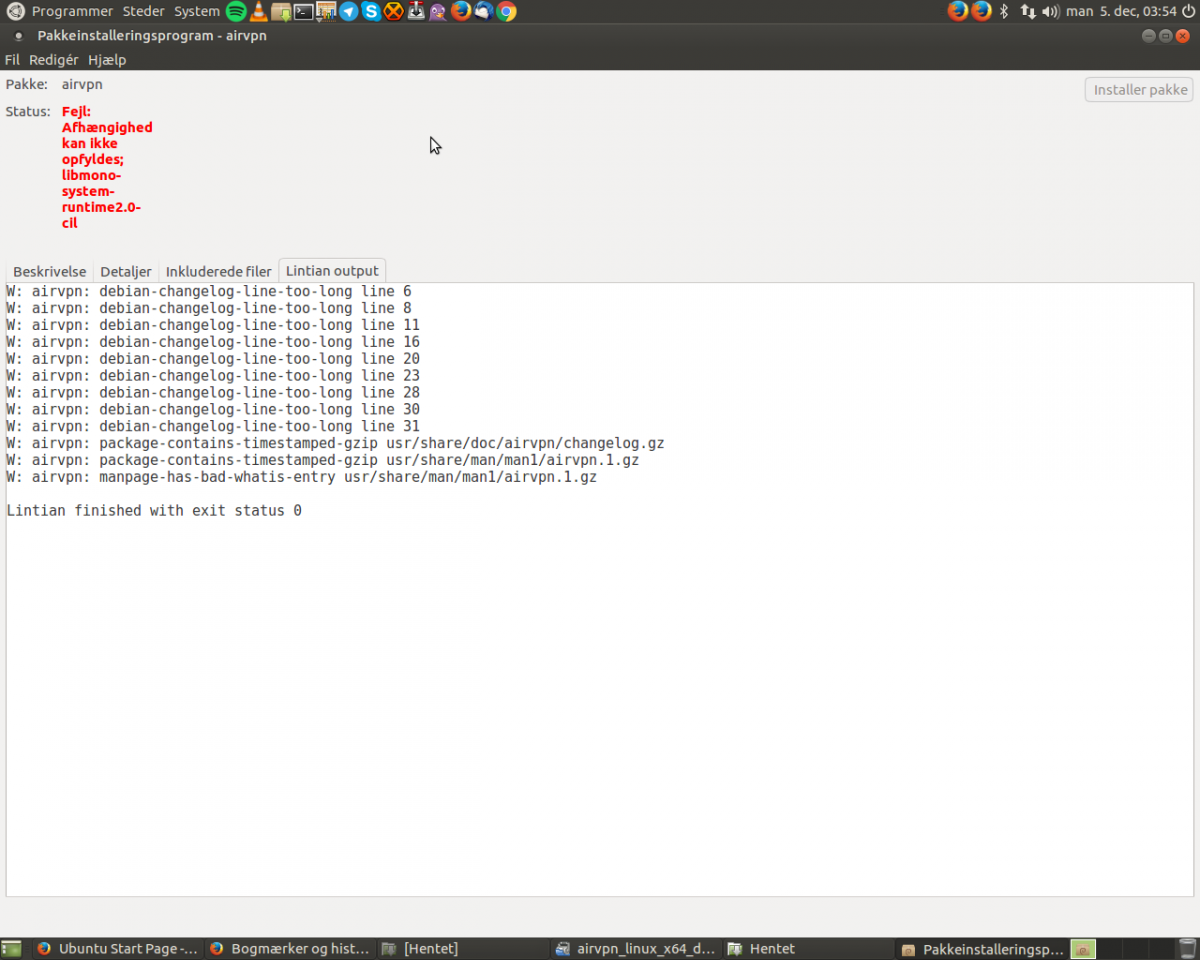The height and width of the screenshot is (960, 1200).
Task: Launch Spotify from the top panel
Action: pyautogui.click(x=236, y=11)
